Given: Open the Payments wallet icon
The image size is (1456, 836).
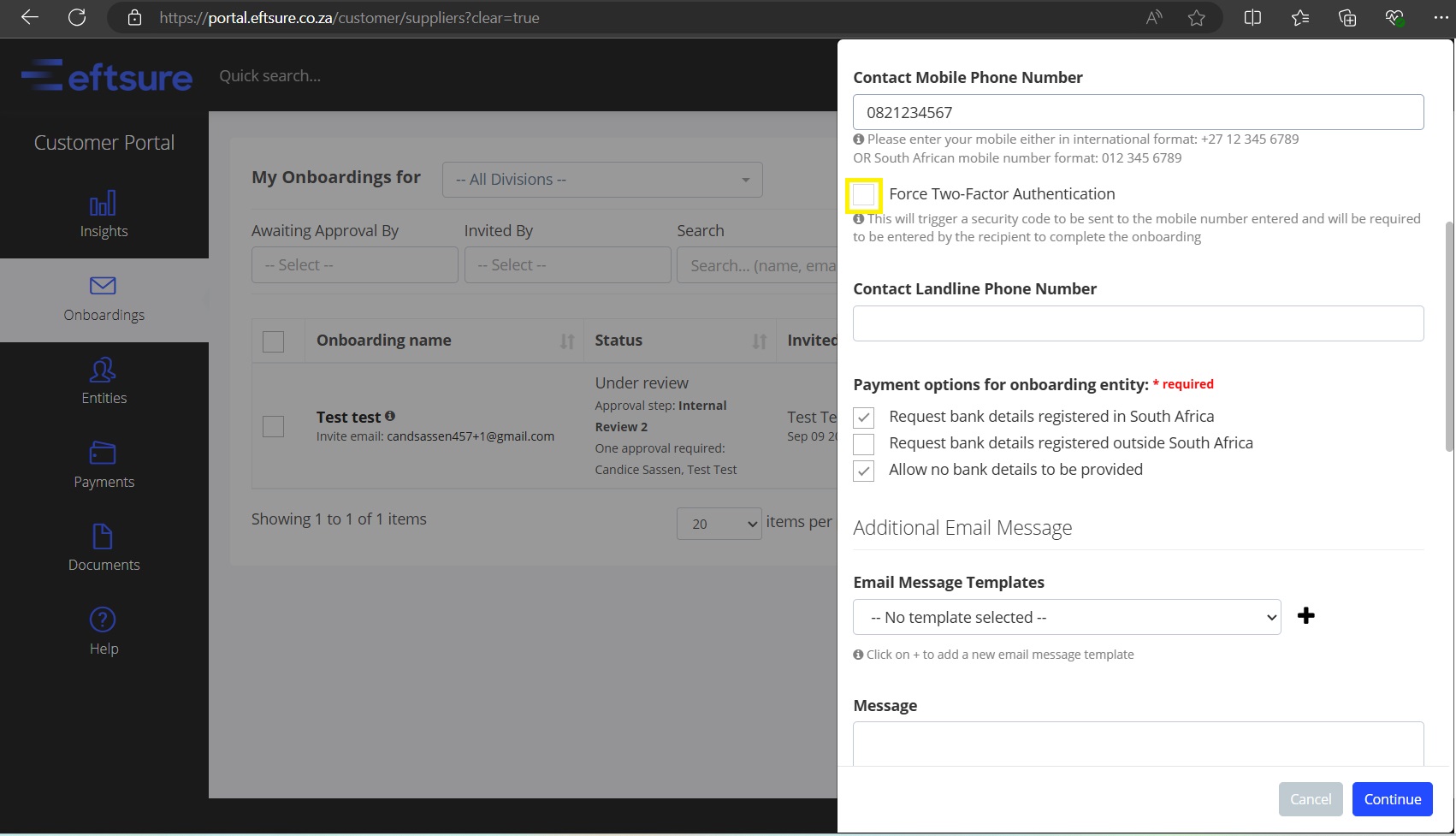Looking at the screenshot, I should click(103, 454).
